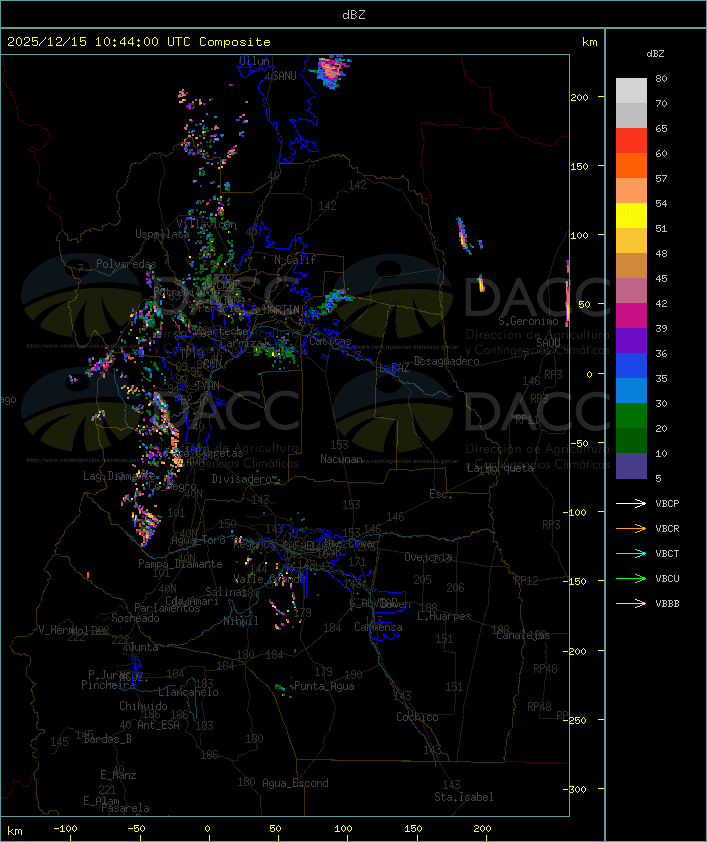Click the 'Polvaredas' map label
Image resolution: width=707 pixels, height=842 pixels.
[126, 264]
